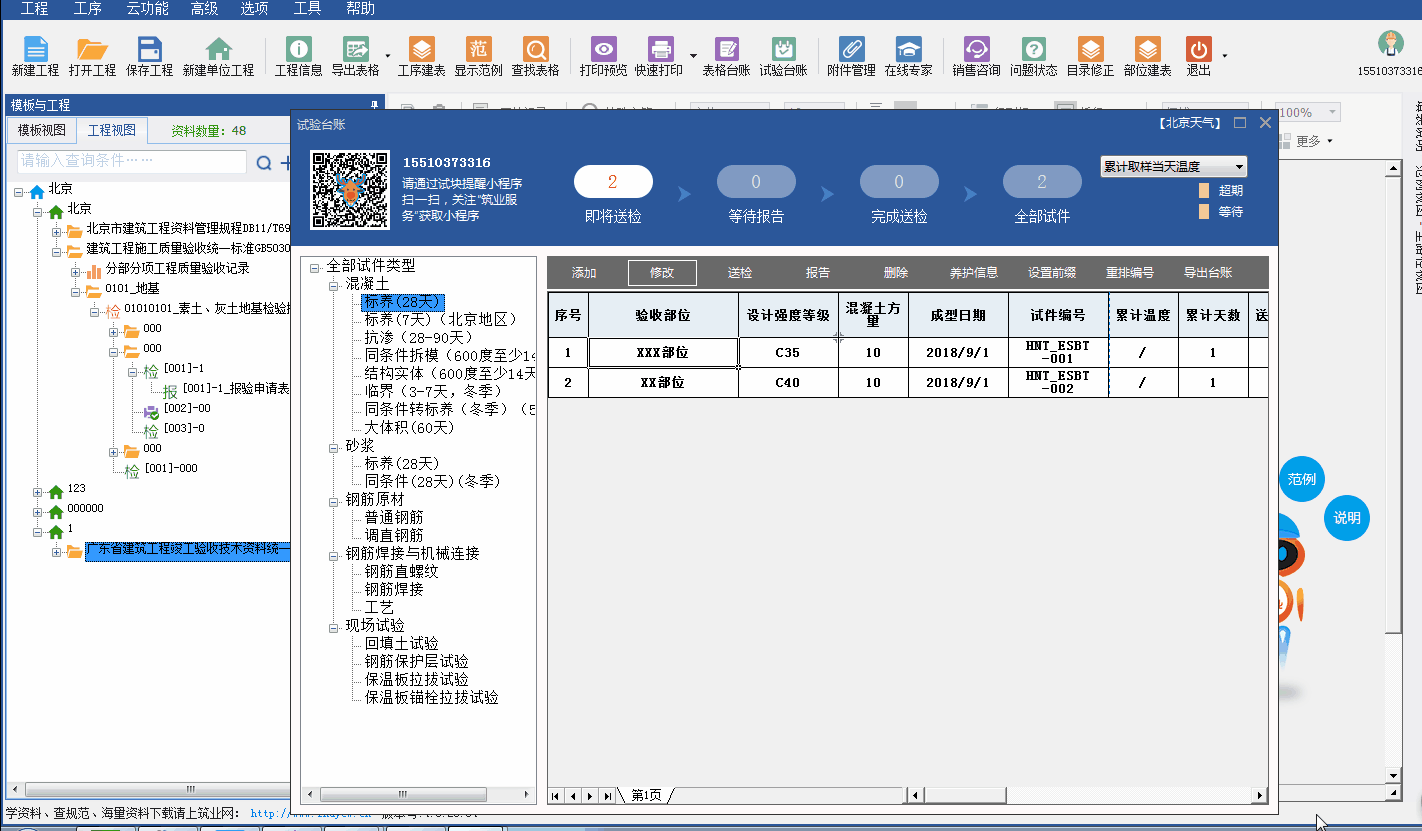Open 在线专家 online expert icon
This screenshot has height=831, width=1422.
pyautogui.click(x=908, y=49)
